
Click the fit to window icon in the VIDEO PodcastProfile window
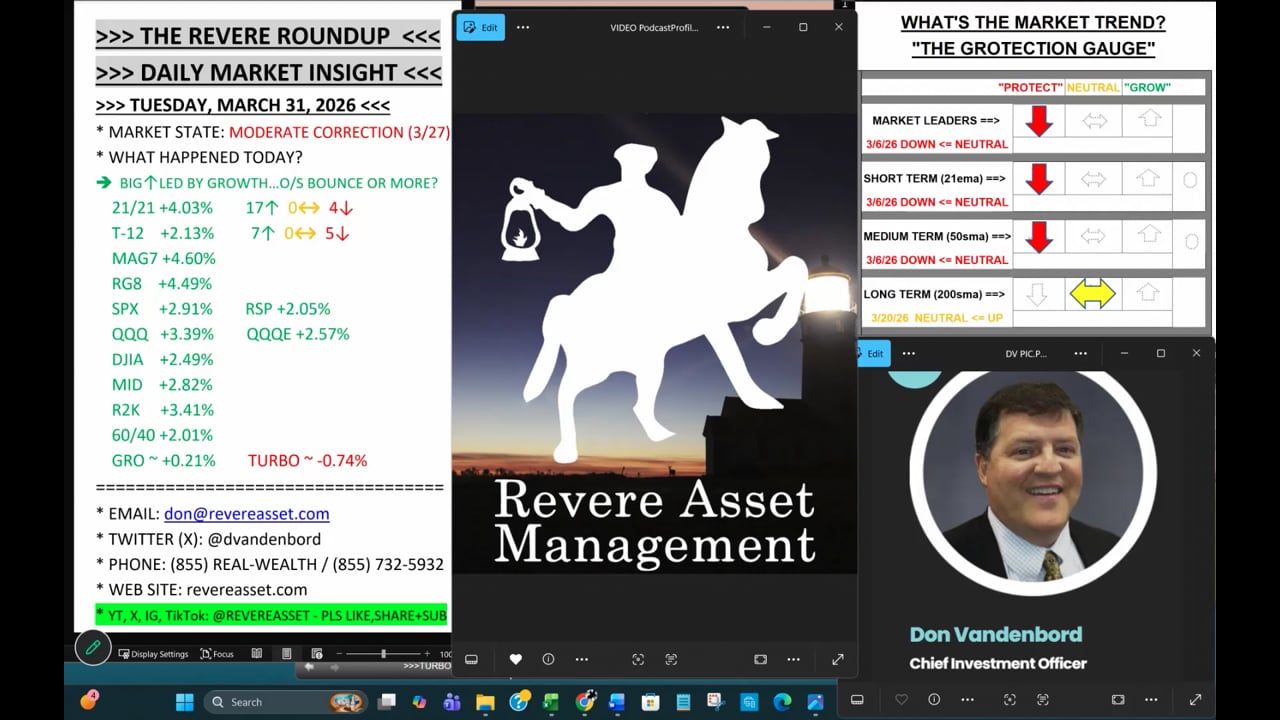(760, 659)
